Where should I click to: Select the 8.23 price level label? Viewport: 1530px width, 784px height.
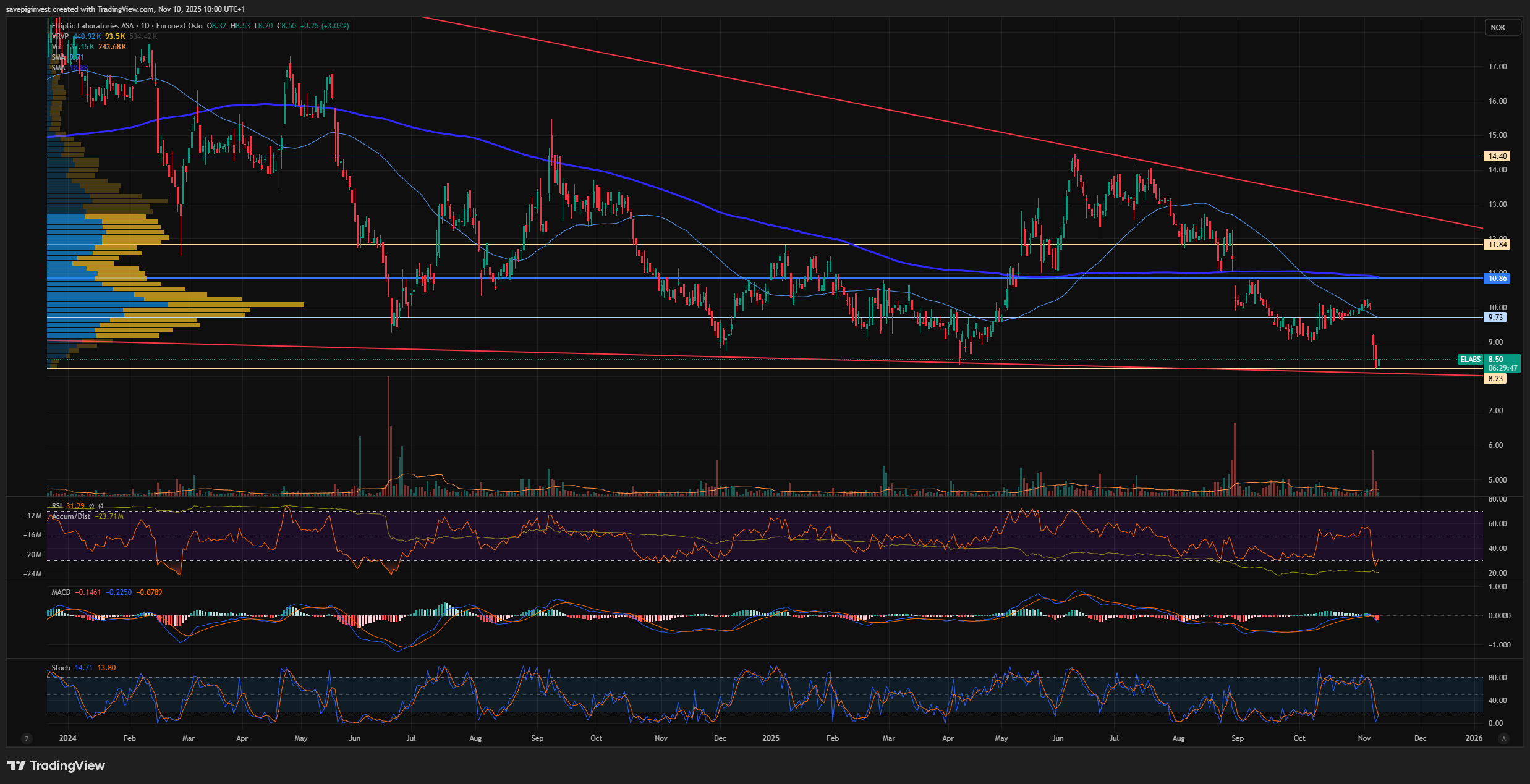coord(1495,379)
